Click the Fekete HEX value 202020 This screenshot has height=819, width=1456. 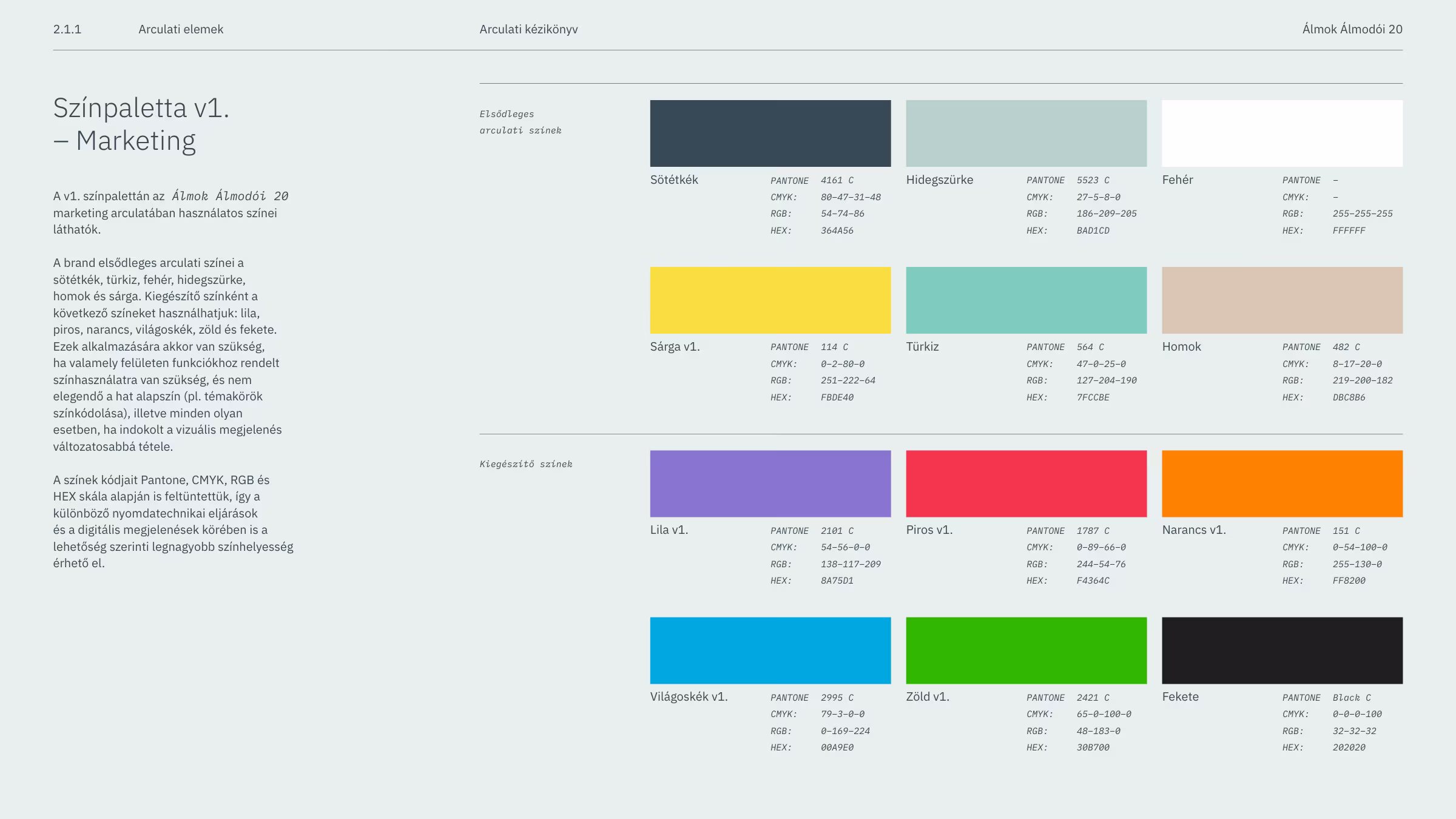coord(1349,747)
